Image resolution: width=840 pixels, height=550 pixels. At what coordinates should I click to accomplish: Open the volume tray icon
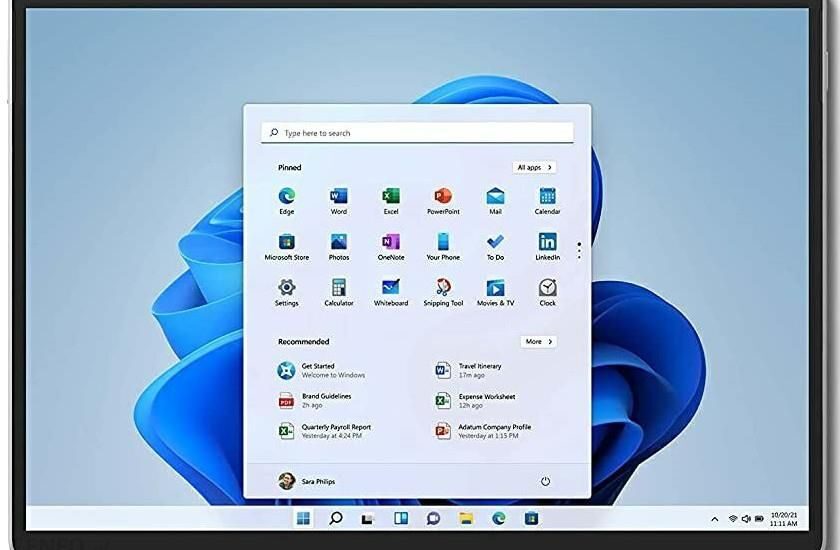pos(746,518)
